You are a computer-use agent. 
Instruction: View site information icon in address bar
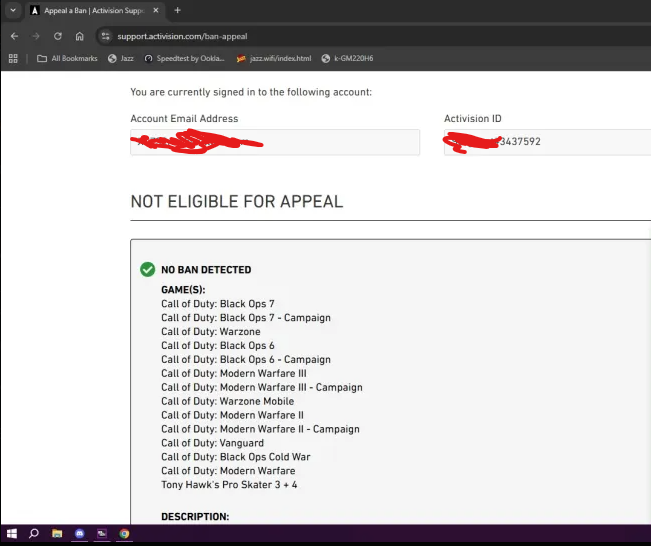pyautogui.click(x=106, y=36)
